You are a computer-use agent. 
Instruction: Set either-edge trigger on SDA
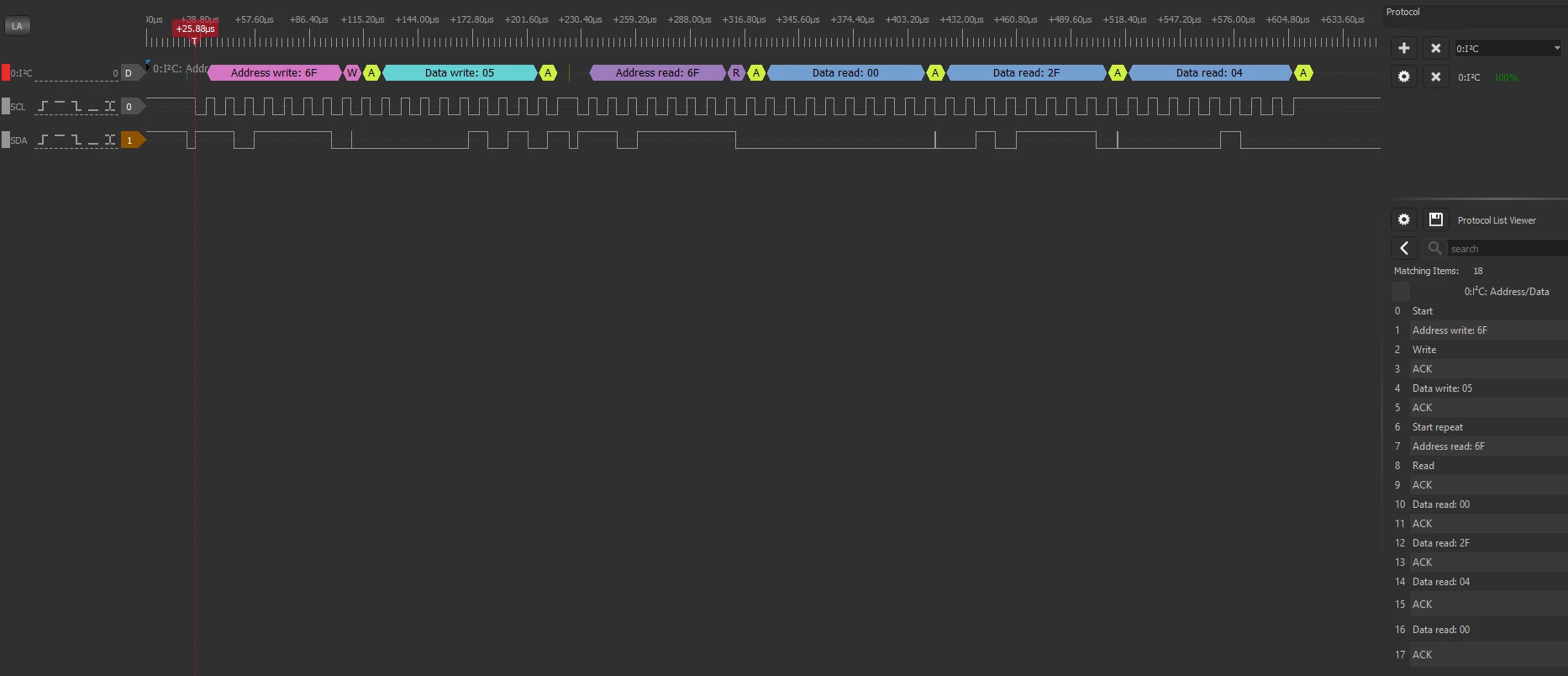pos(110,140)
